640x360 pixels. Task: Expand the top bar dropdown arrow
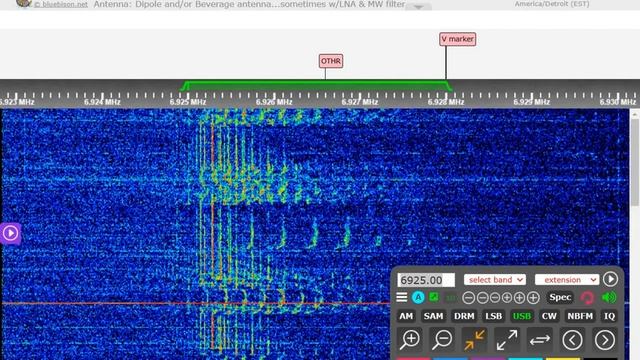pyautogui.click(x=418, y=7)
